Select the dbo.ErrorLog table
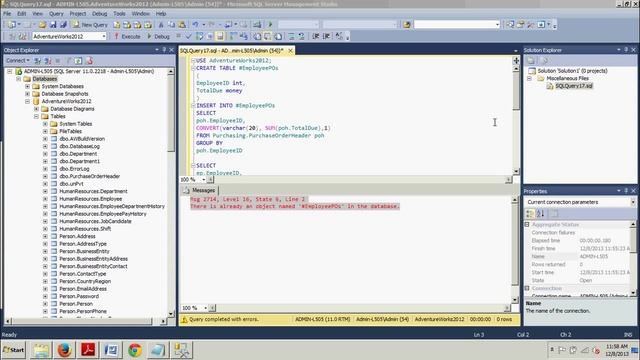Image resolution: width=640 pixels, height=360 pixels. pos(74,169)
